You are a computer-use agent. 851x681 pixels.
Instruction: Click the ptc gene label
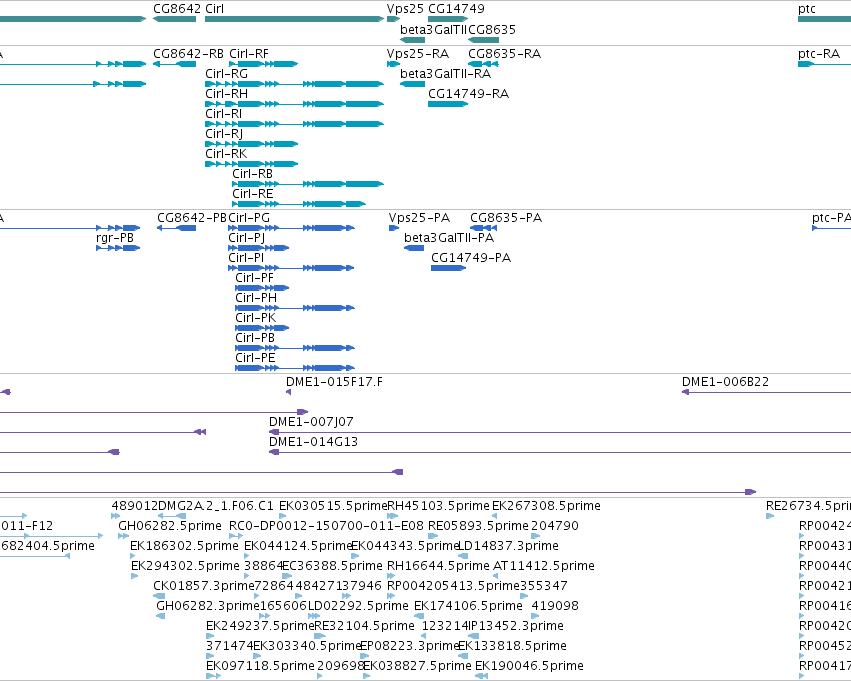point(806,9)
